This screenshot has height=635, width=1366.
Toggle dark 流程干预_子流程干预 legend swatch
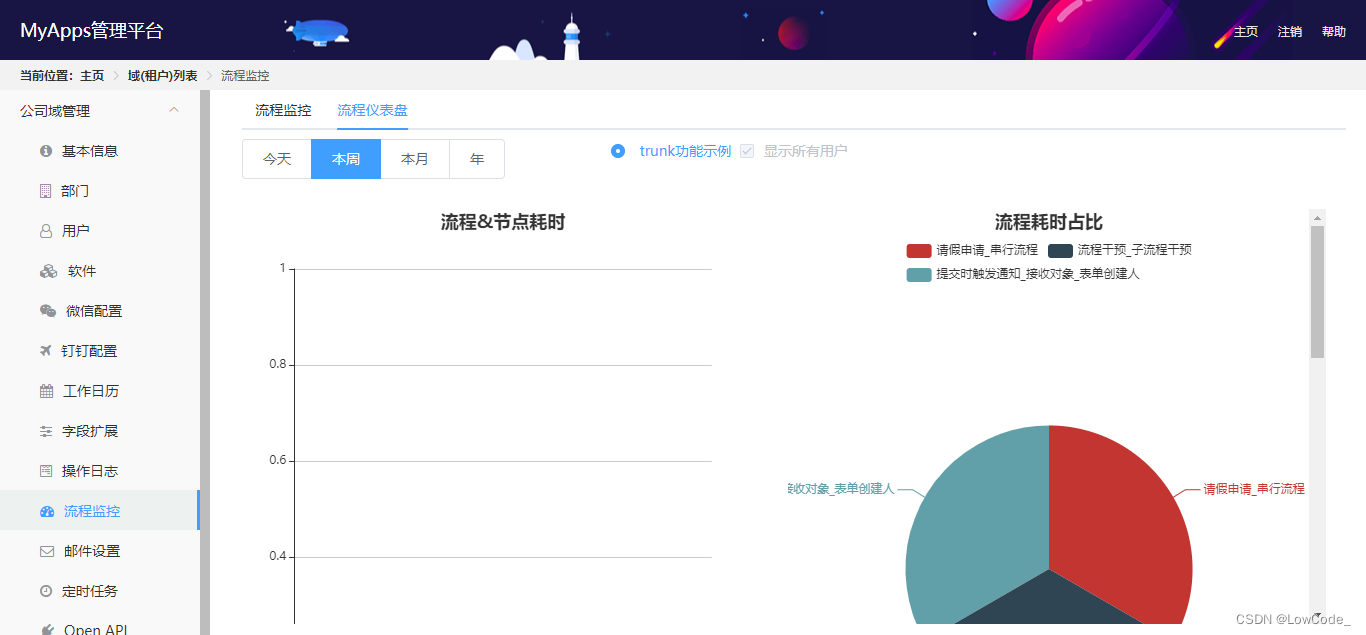(x=1060, y=250)
